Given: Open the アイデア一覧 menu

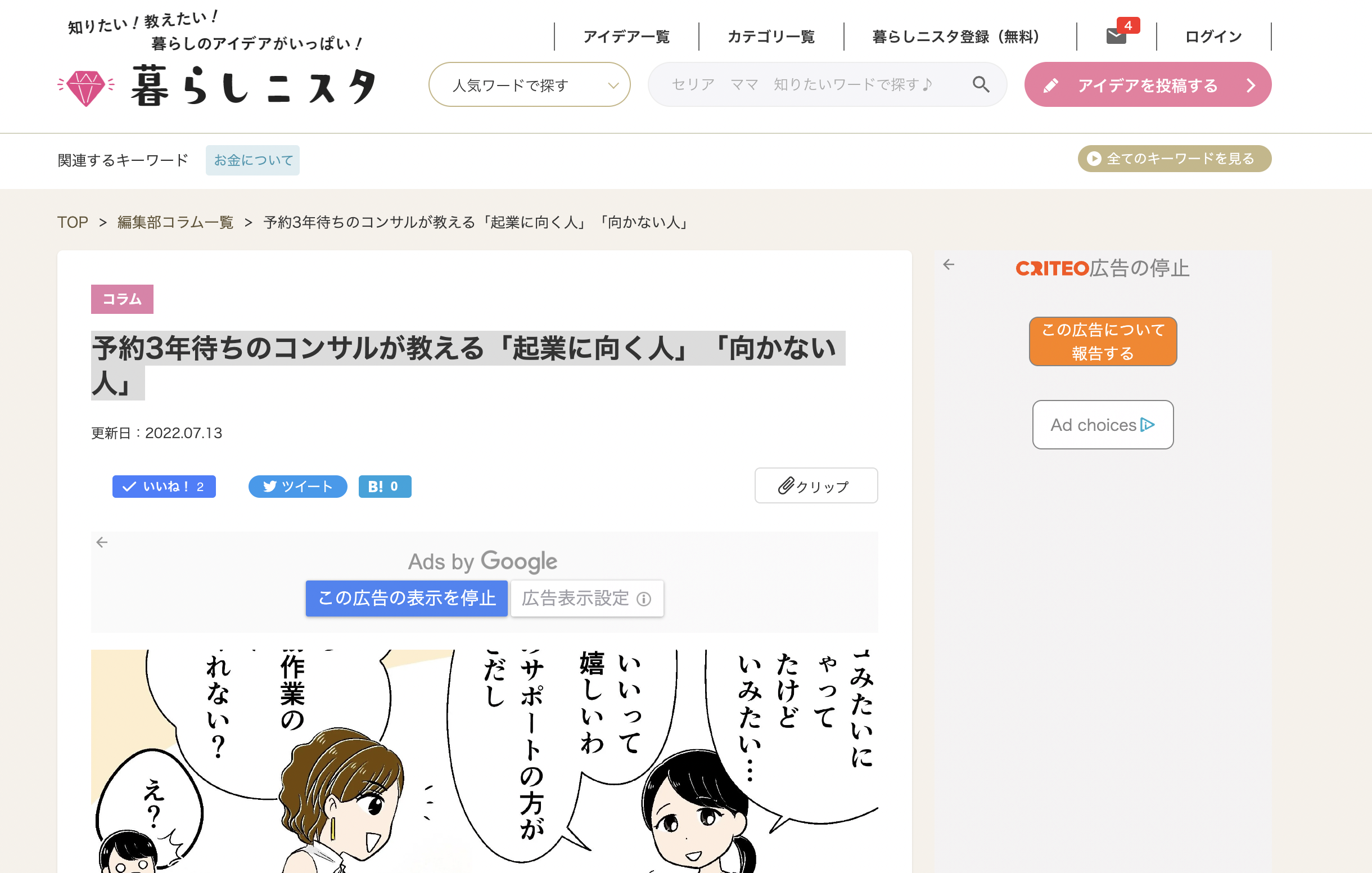Looking at the screenshot, I should (627, 37).
